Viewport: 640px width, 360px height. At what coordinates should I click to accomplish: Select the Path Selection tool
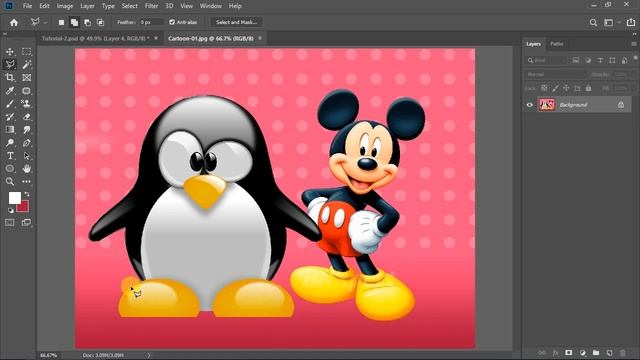tap(27, 156)
